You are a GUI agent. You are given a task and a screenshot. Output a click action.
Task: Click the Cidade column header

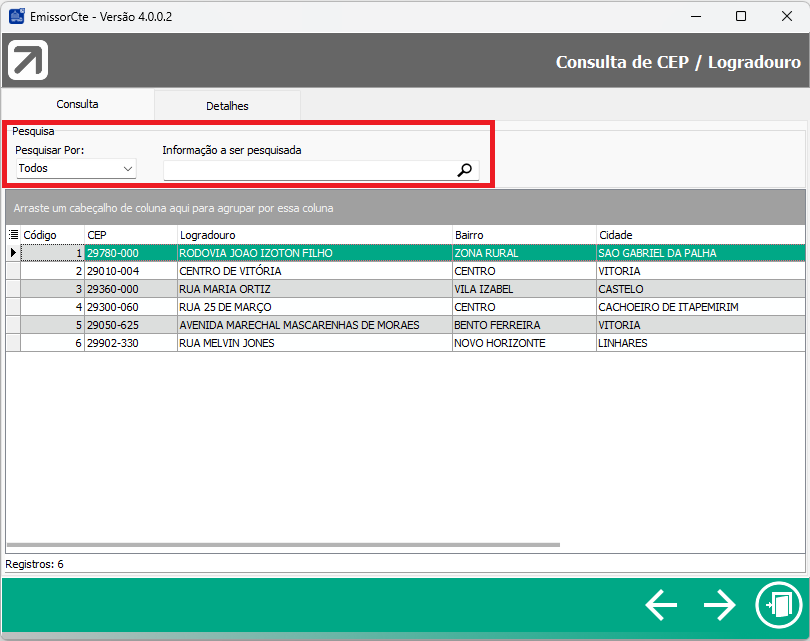(x=700, y=235)
